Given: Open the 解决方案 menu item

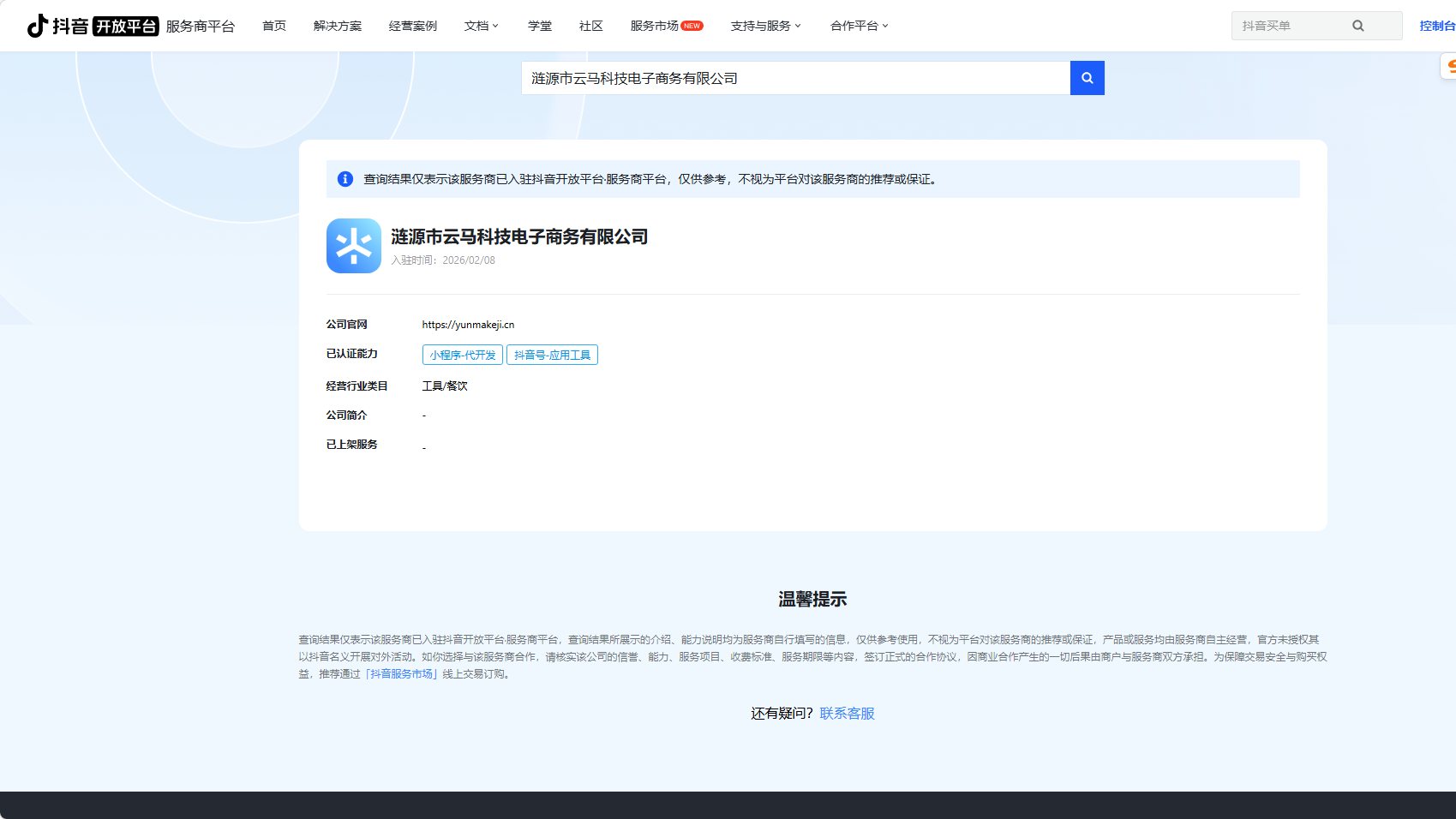Looking at the screenshot, I should pyautogui.click(x=338, y=26).
